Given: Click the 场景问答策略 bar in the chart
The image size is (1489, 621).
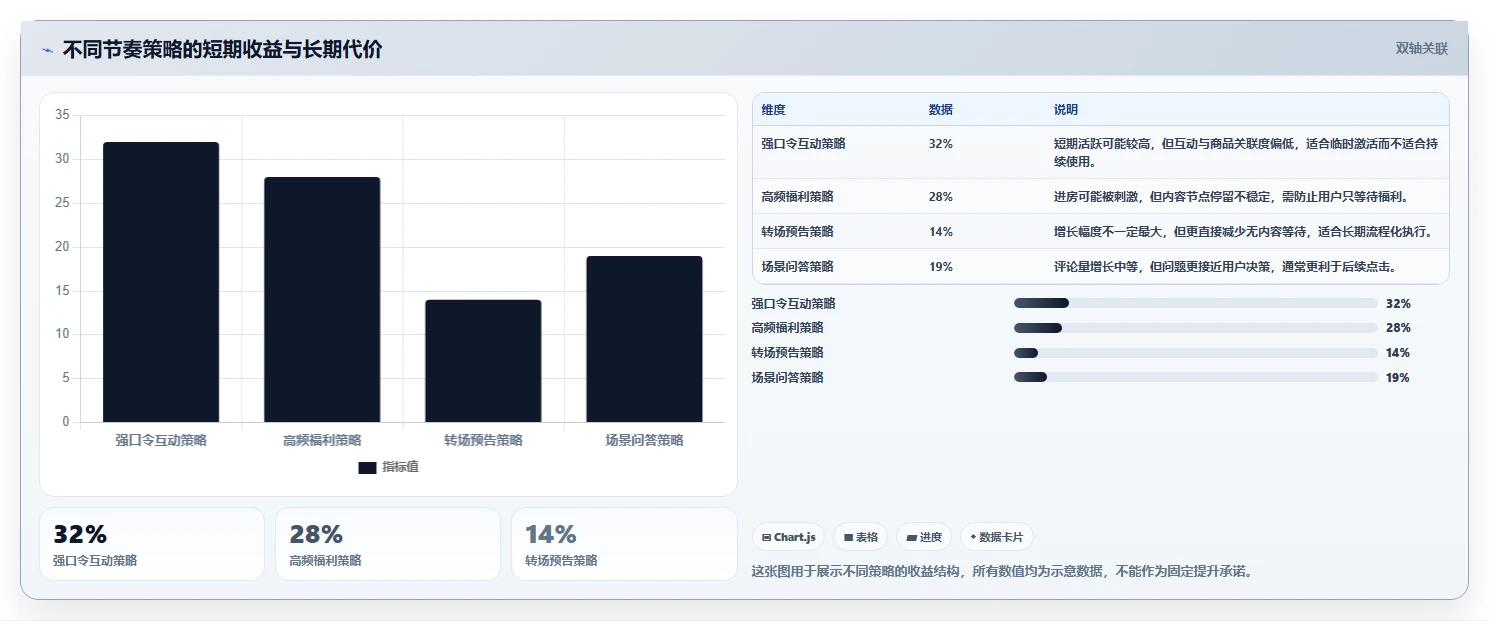Looking at the screenshot, I should (x=644, y=339).
